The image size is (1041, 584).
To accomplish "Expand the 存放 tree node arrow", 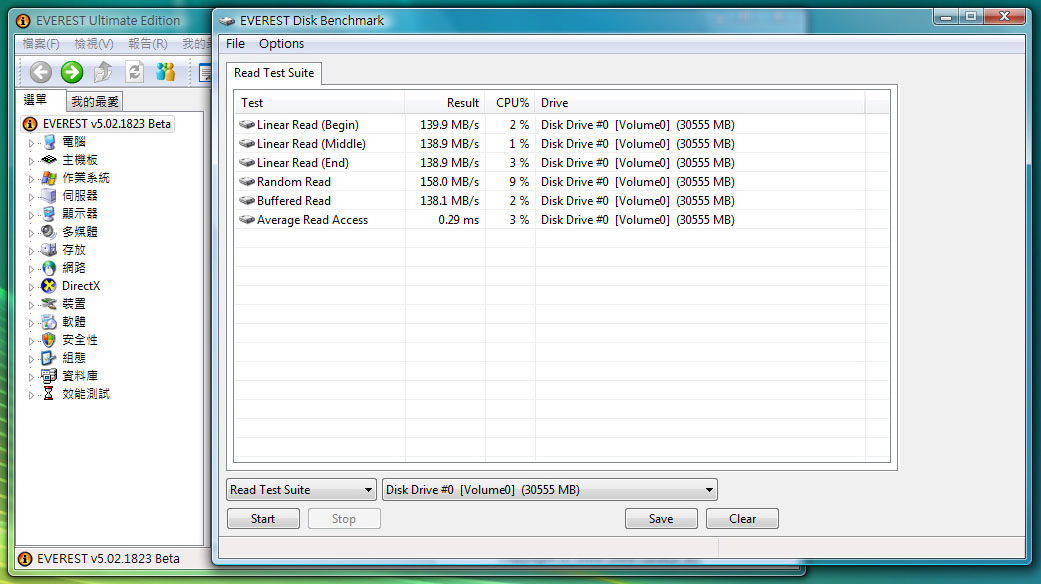I will 31,251.
